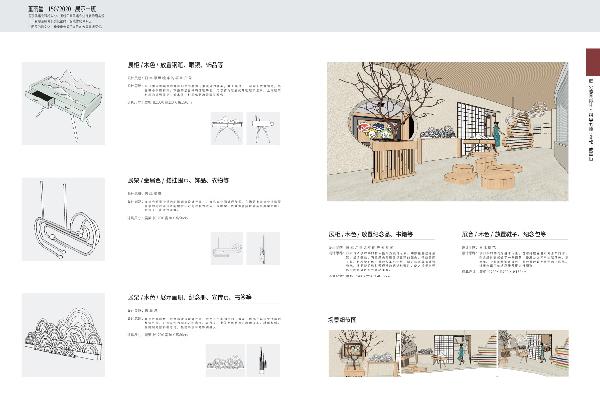The width and height of the screenshot is (600, 415).
Task: Select the hanging rack front-view thumbnail
Action: (x=228, y=247)
